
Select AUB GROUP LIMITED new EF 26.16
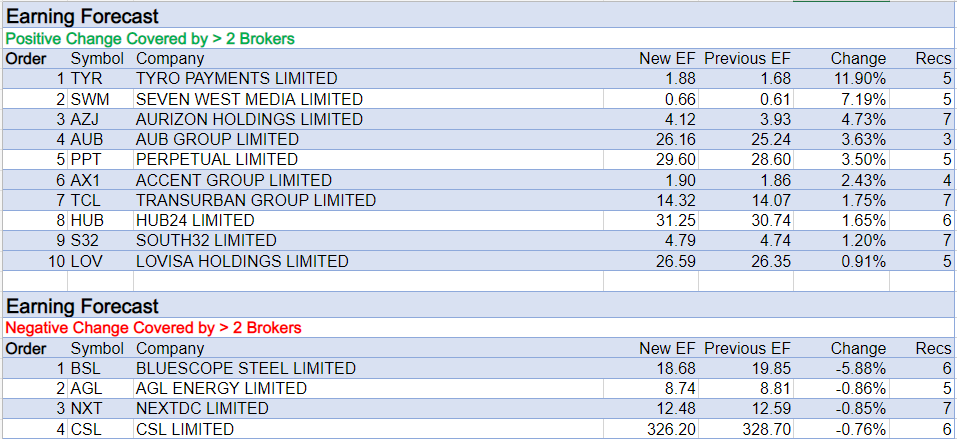pos(676,140)
